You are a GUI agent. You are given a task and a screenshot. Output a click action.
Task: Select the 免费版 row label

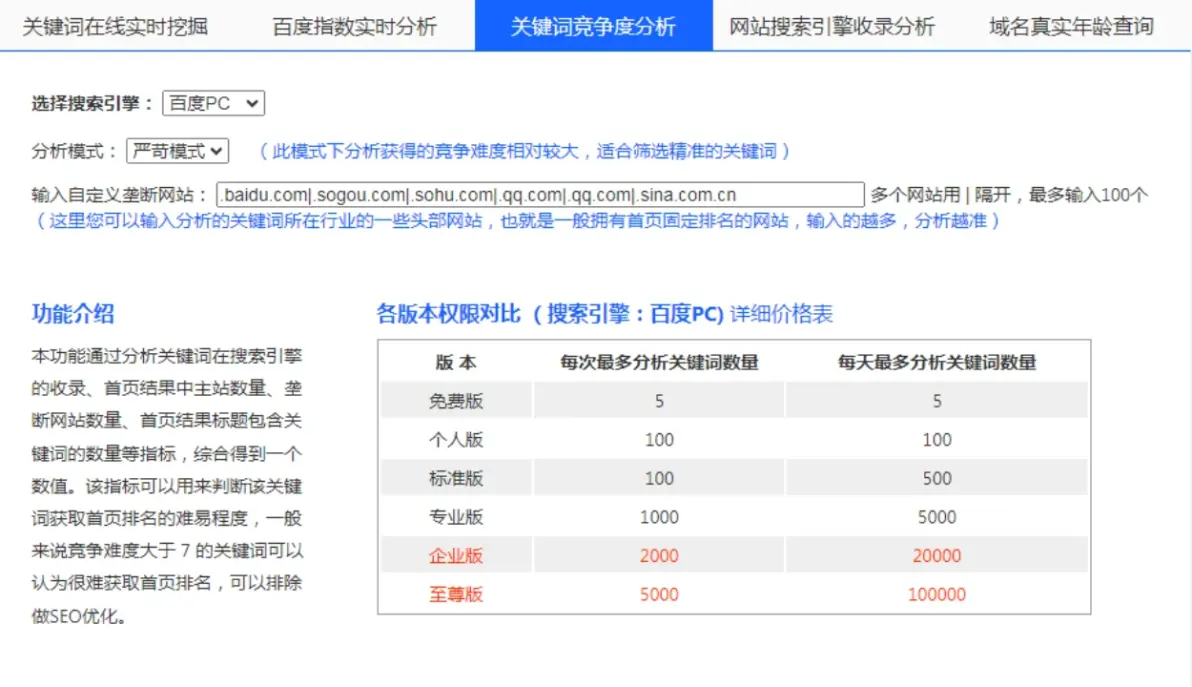(456, 400)
